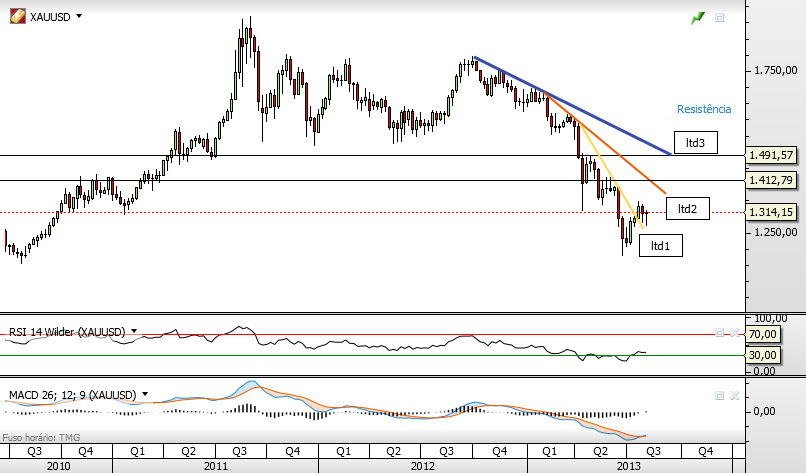This screenshot has width=806, height=473.
Task: Close the MACD indicator panel
Action: [x=735, y=395]
